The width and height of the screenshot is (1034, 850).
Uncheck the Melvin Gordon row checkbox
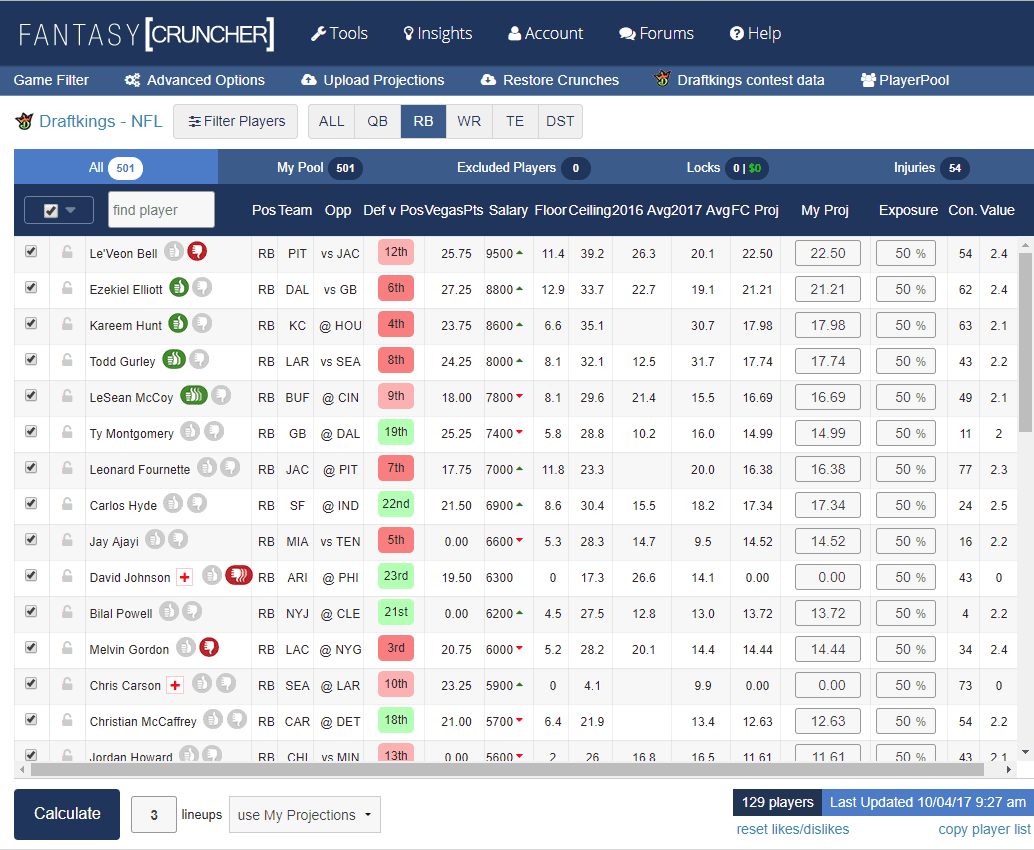pos(31,647)
